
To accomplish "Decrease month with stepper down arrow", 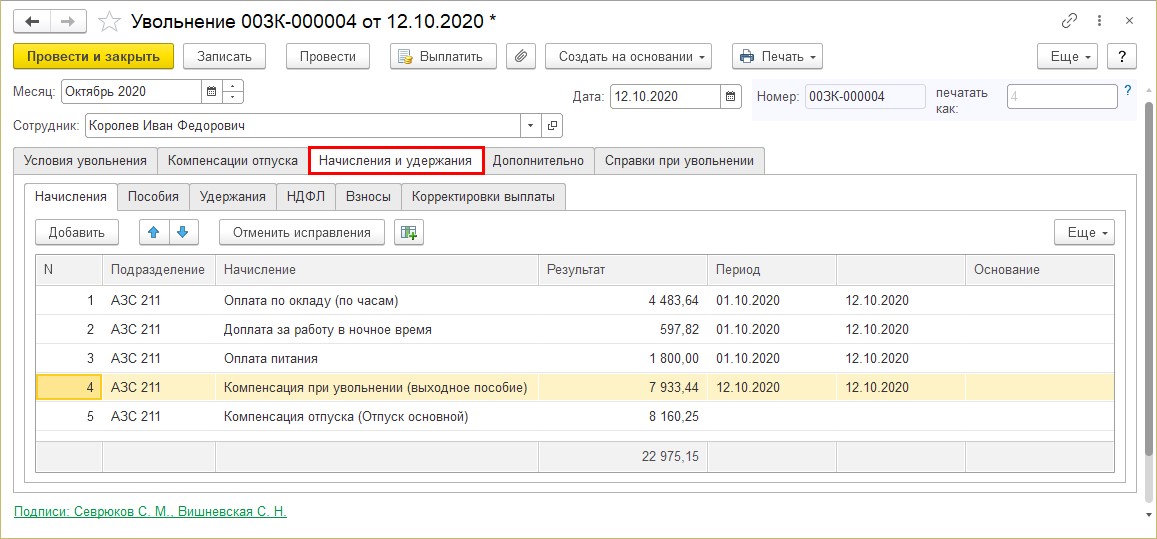I will click(x=232, y=97).
